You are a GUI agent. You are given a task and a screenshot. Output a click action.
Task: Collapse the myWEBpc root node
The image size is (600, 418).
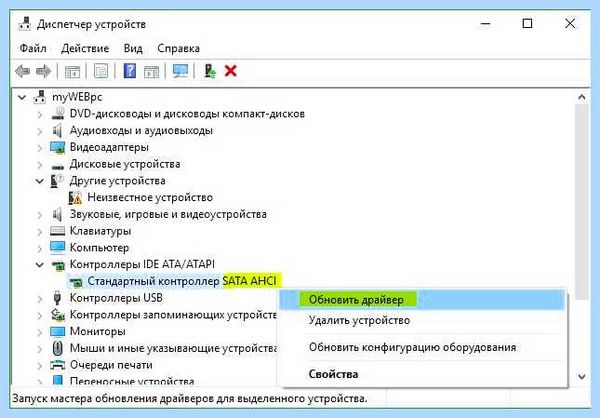click(22, 97)
